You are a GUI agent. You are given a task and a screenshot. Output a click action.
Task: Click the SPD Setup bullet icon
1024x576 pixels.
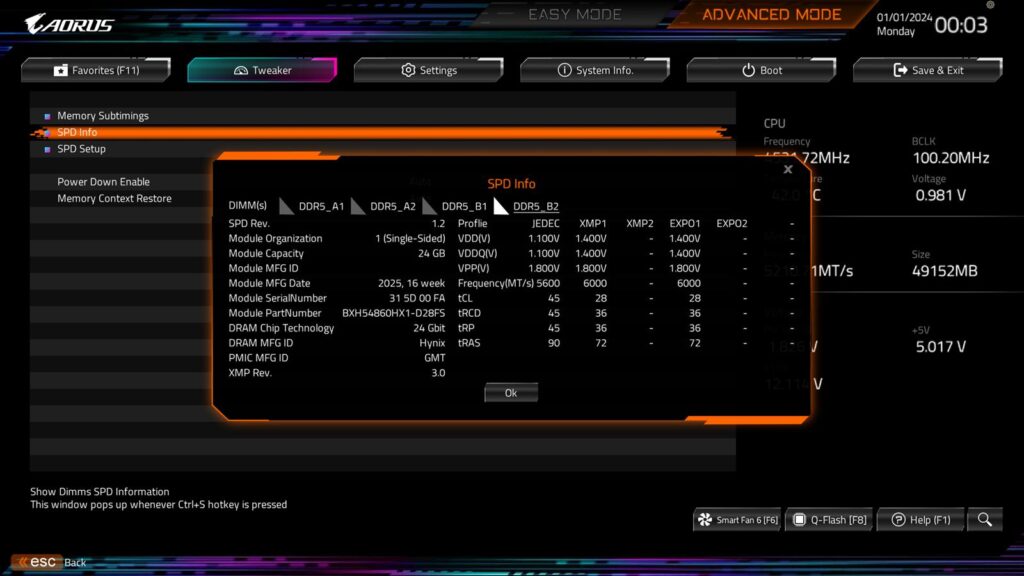[x=47, y=150]
